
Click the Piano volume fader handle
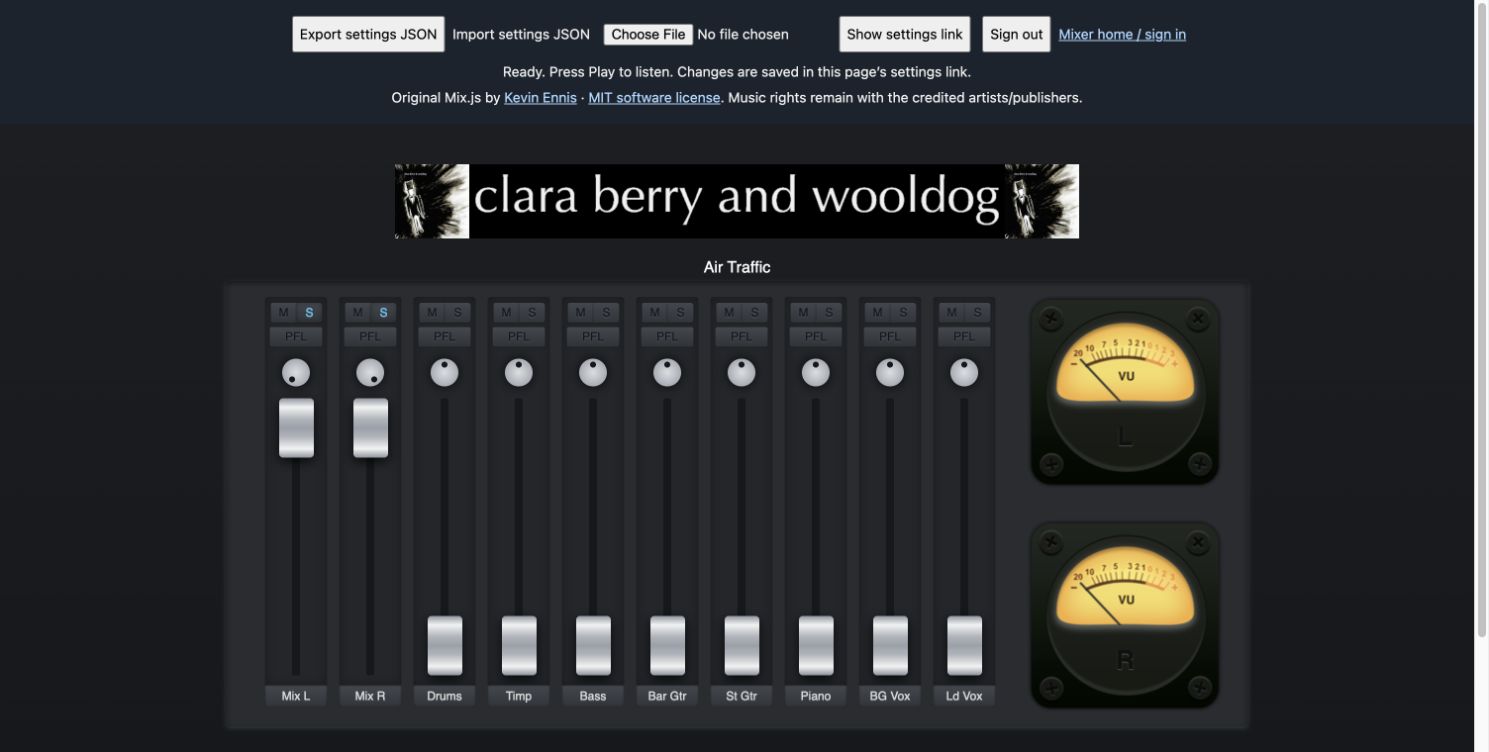point(816,646)
